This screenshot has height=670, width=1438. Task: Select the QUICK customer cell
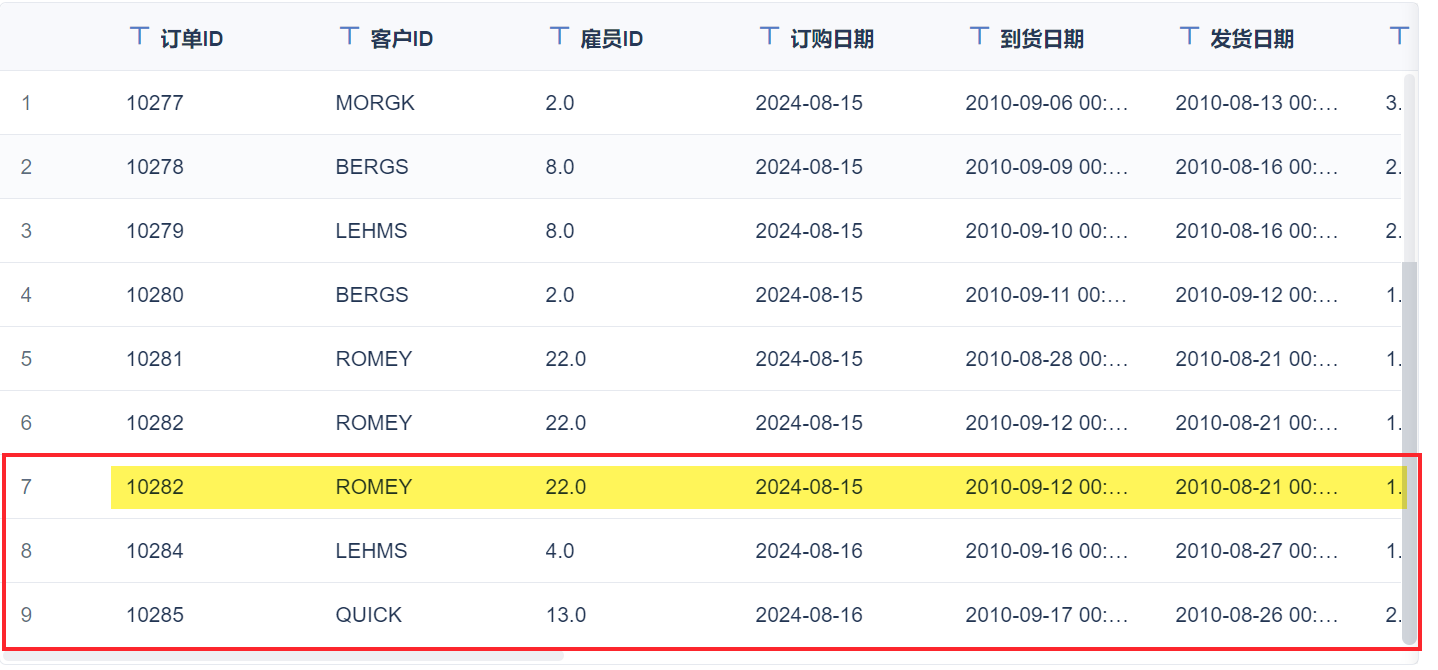click(x=369, y=615)
